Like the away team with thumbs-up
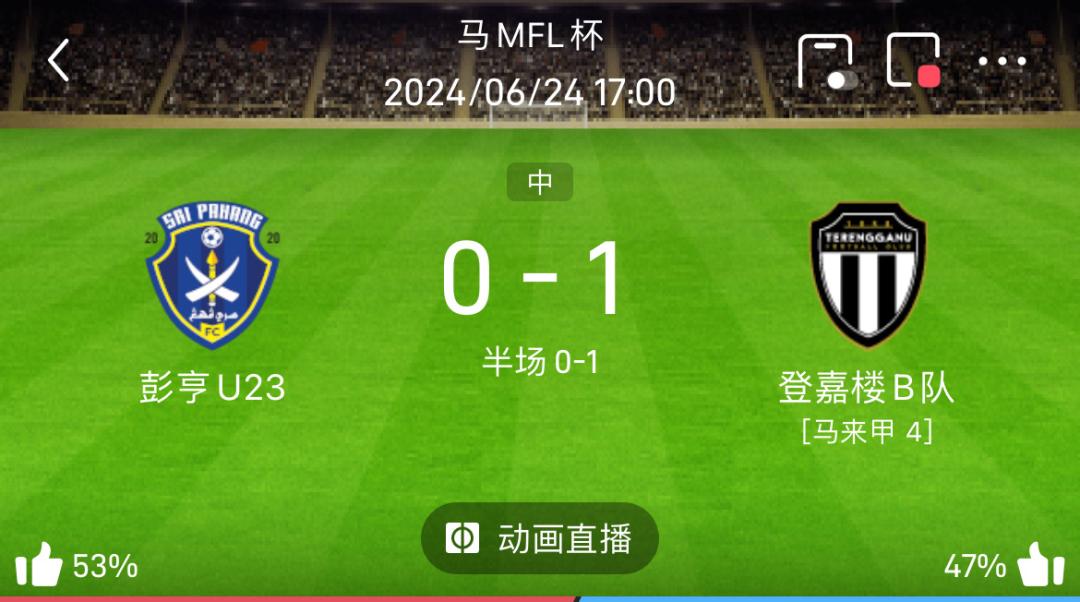The width and height of the screenshot is (1080, 602). (x=1041, y=565)
